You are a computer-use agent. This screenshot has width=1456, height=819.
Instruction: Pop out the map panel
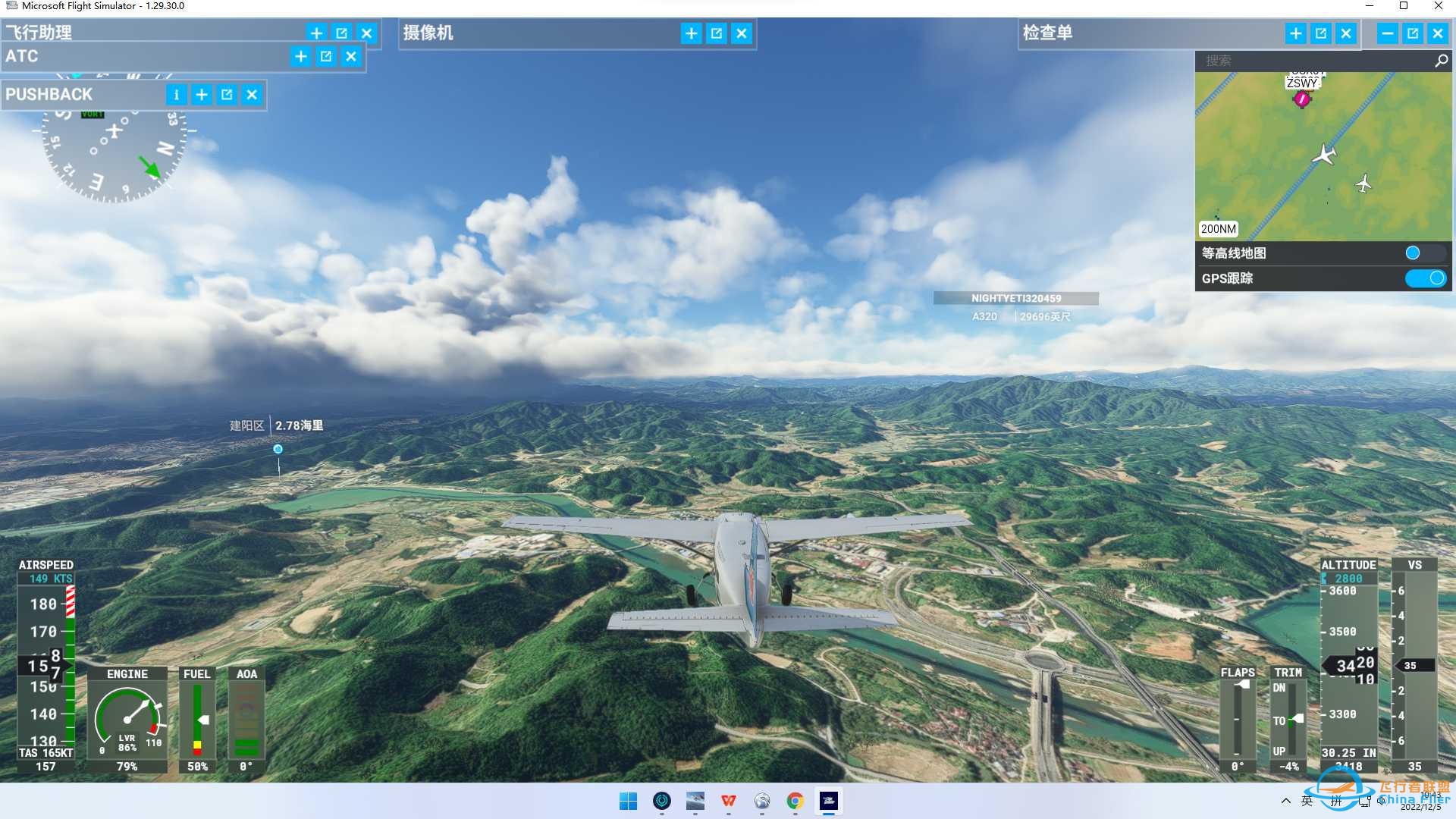pyautogui.click(x=1413, y=33)
